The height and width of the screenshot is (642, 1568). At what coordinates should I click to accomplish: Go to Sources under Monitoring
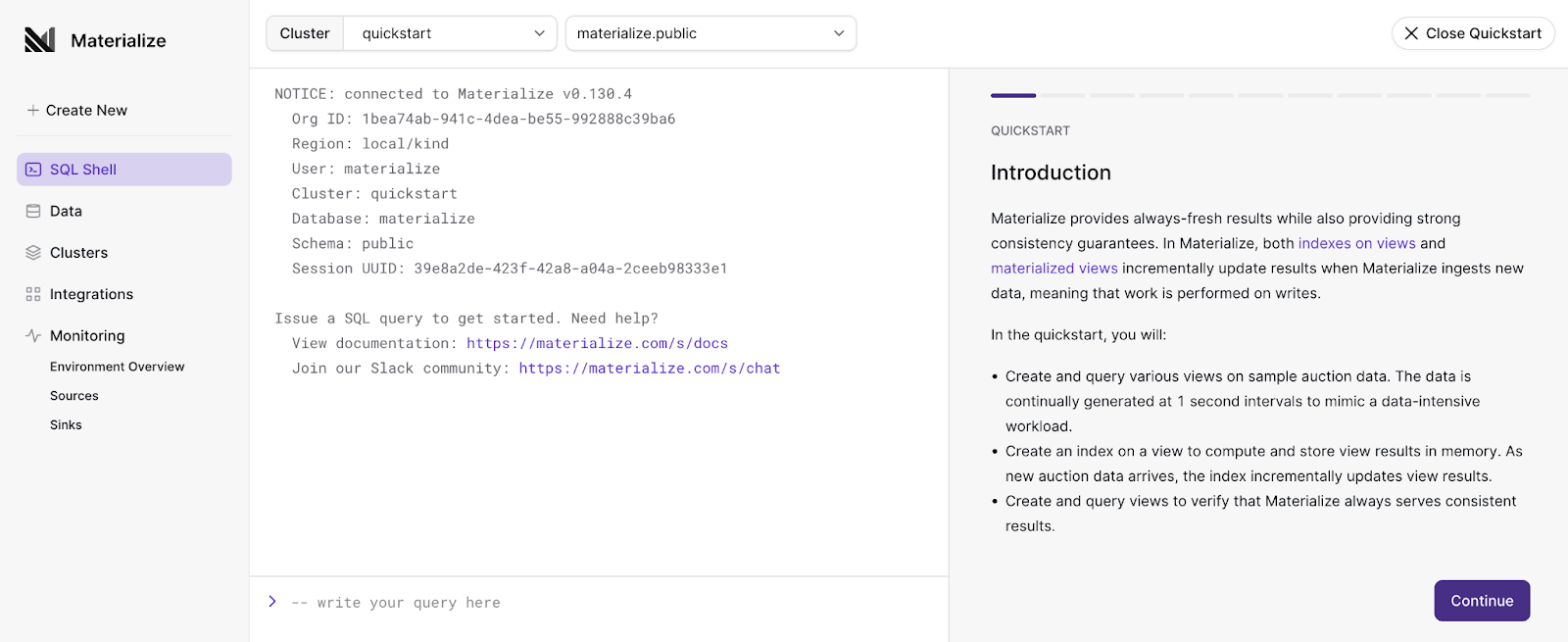(74, 396)
